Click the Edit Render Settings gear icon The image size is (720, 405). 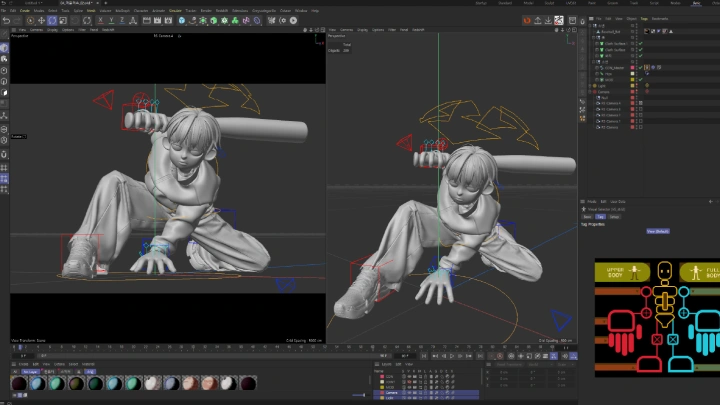point(166,20)
